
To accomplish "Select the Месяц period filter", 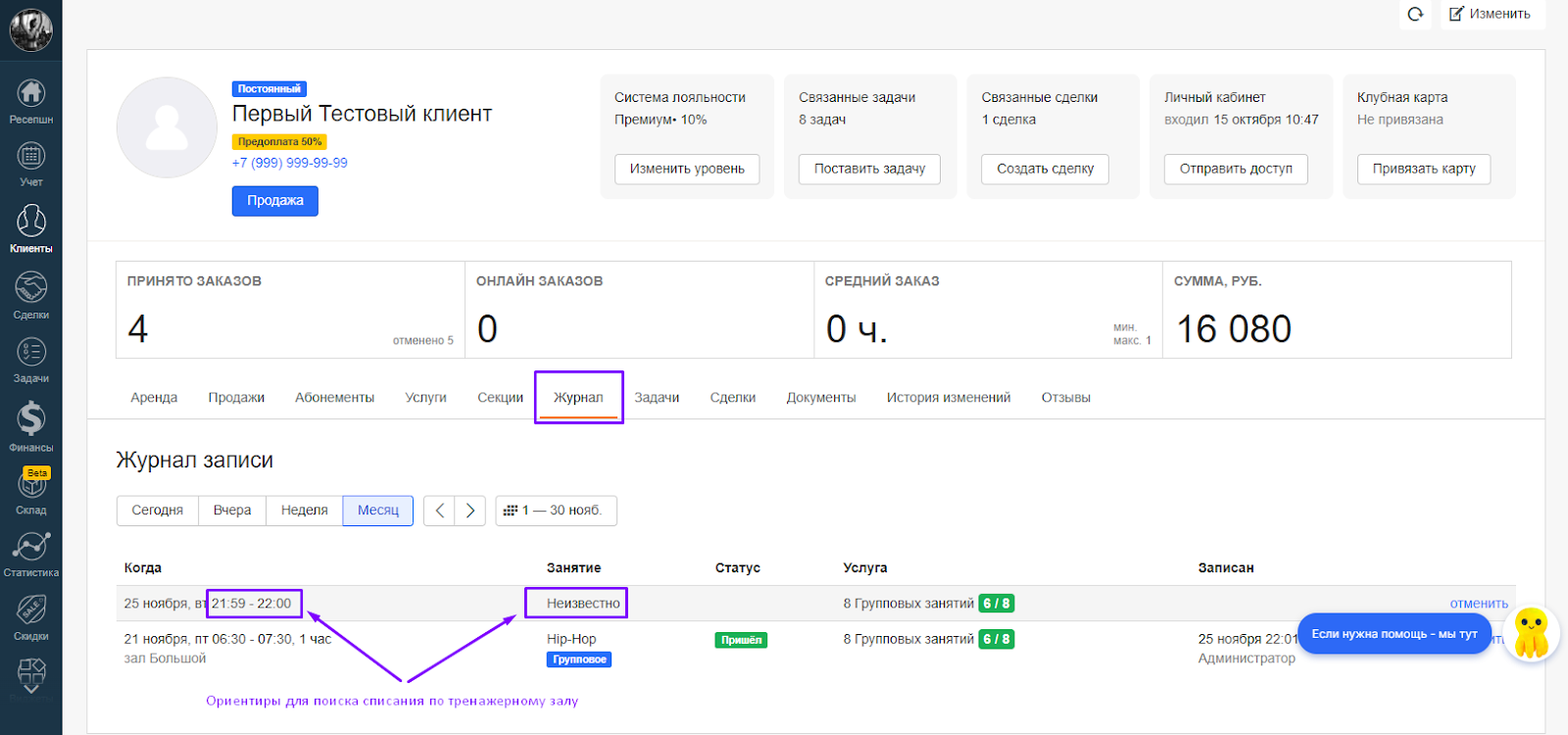I will click(377, 511).
